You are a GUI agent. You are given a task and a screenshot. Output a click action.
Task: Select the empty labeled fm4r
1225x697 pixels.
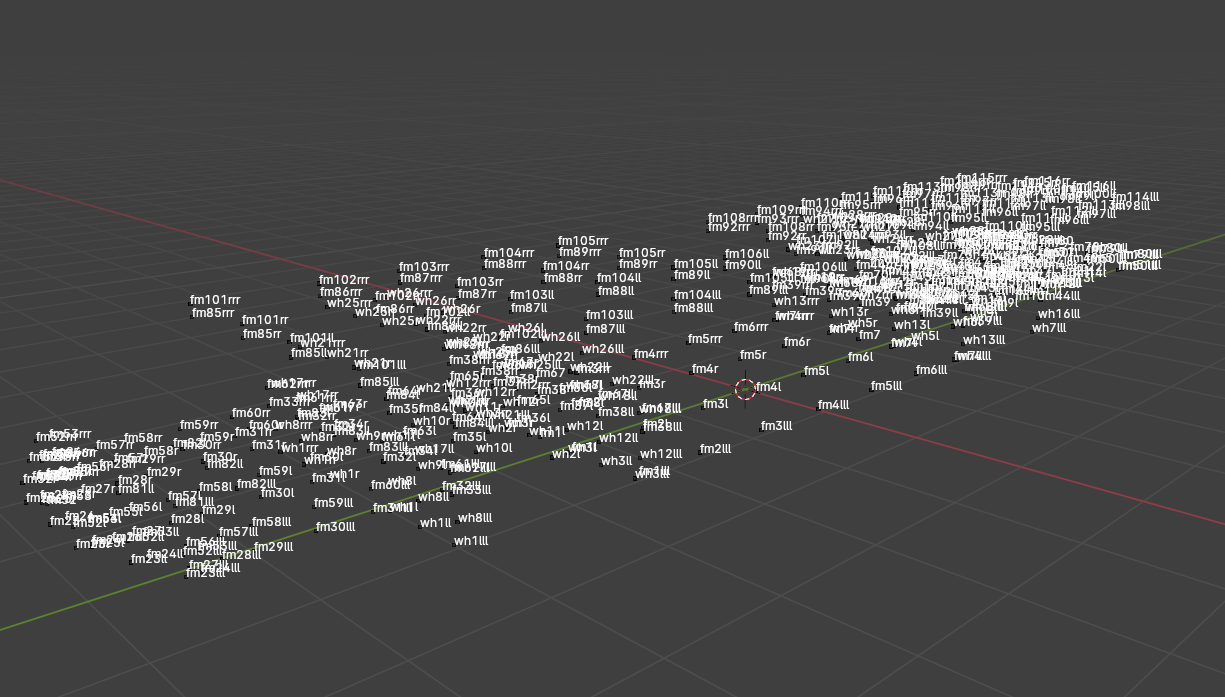705,369
